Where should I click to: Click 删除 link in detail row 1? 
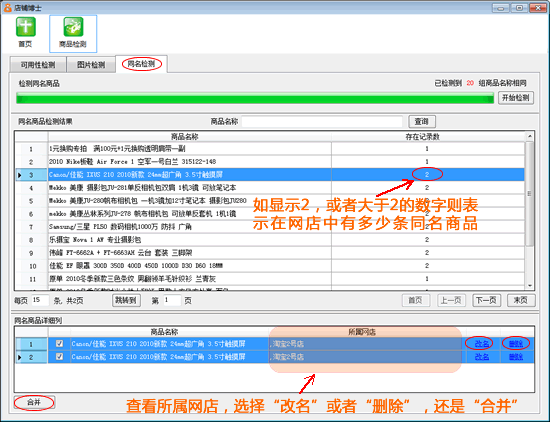click(516, 344)
